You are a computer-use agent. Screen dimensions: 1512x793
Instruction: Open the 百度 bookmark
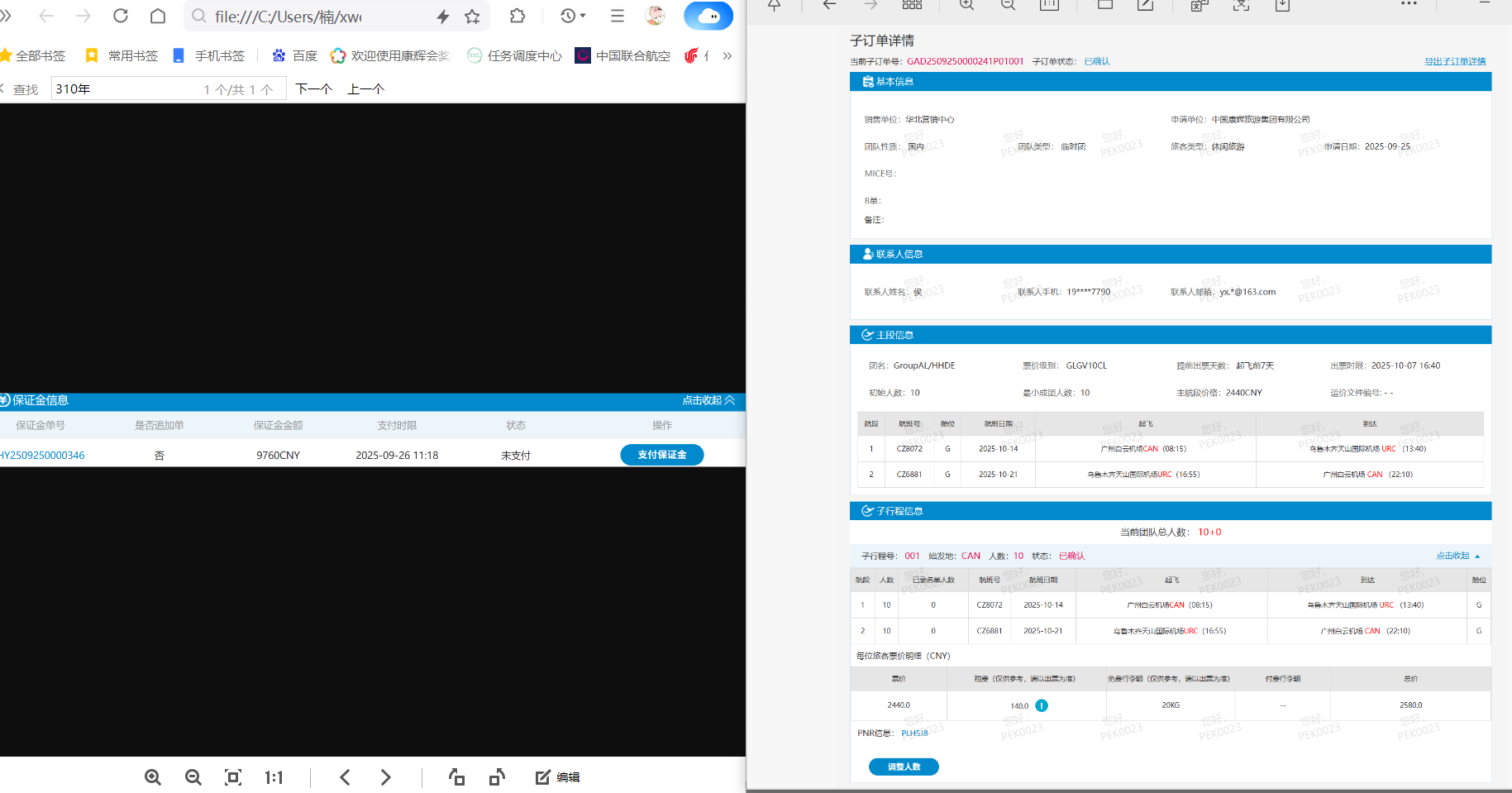click(x=295, y=55)
